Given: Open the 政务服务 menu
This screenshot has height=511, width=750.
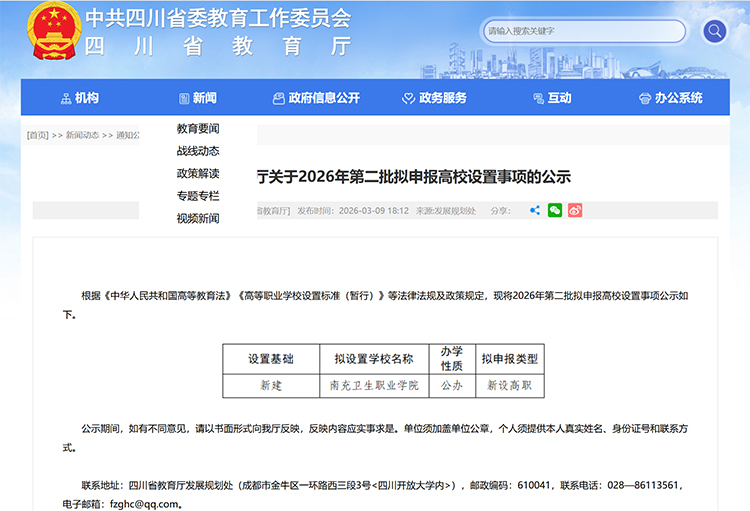Looking at the screenshot, I should pyautogui.click(x=435, y=98).
